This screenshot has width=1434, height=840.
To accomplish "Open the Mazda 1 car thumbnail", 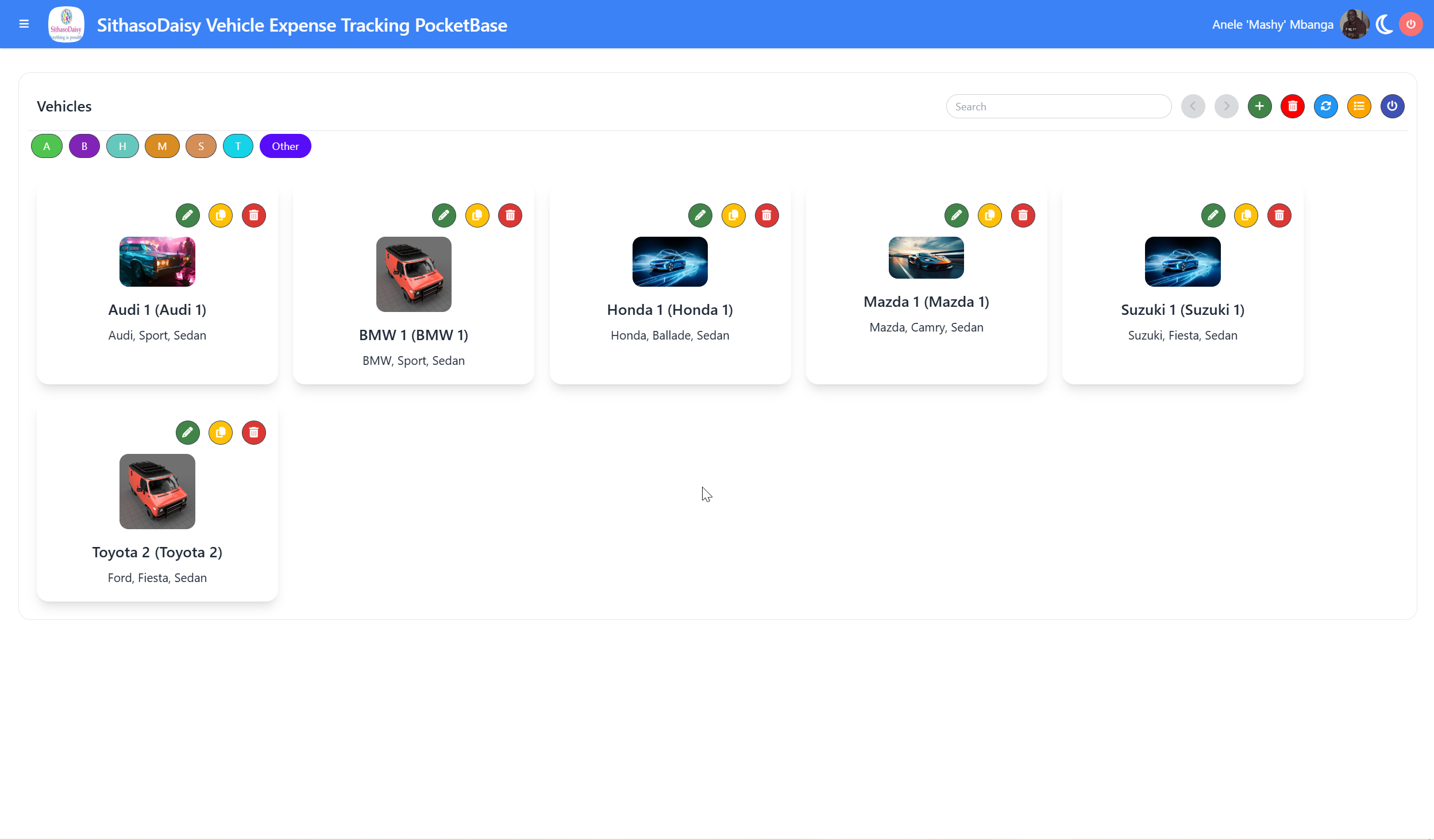I will click(x=926, y=257).
